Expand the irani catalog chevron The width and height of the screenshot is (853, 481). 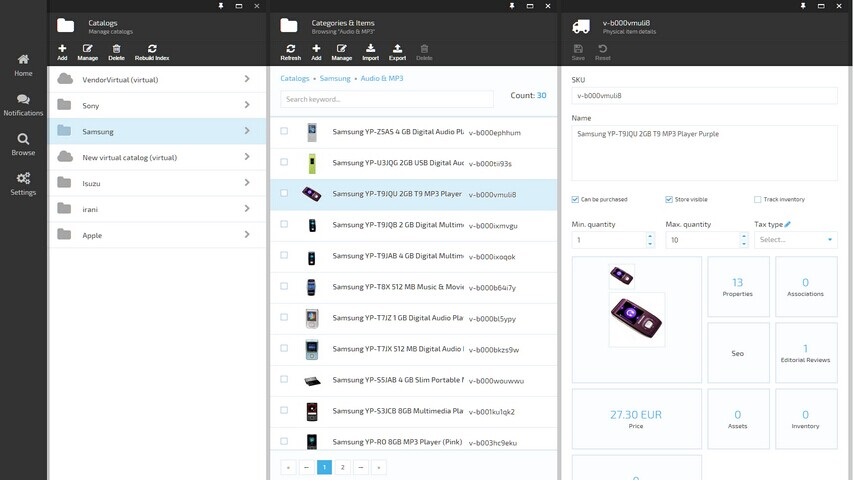click(x=247, y=208)
